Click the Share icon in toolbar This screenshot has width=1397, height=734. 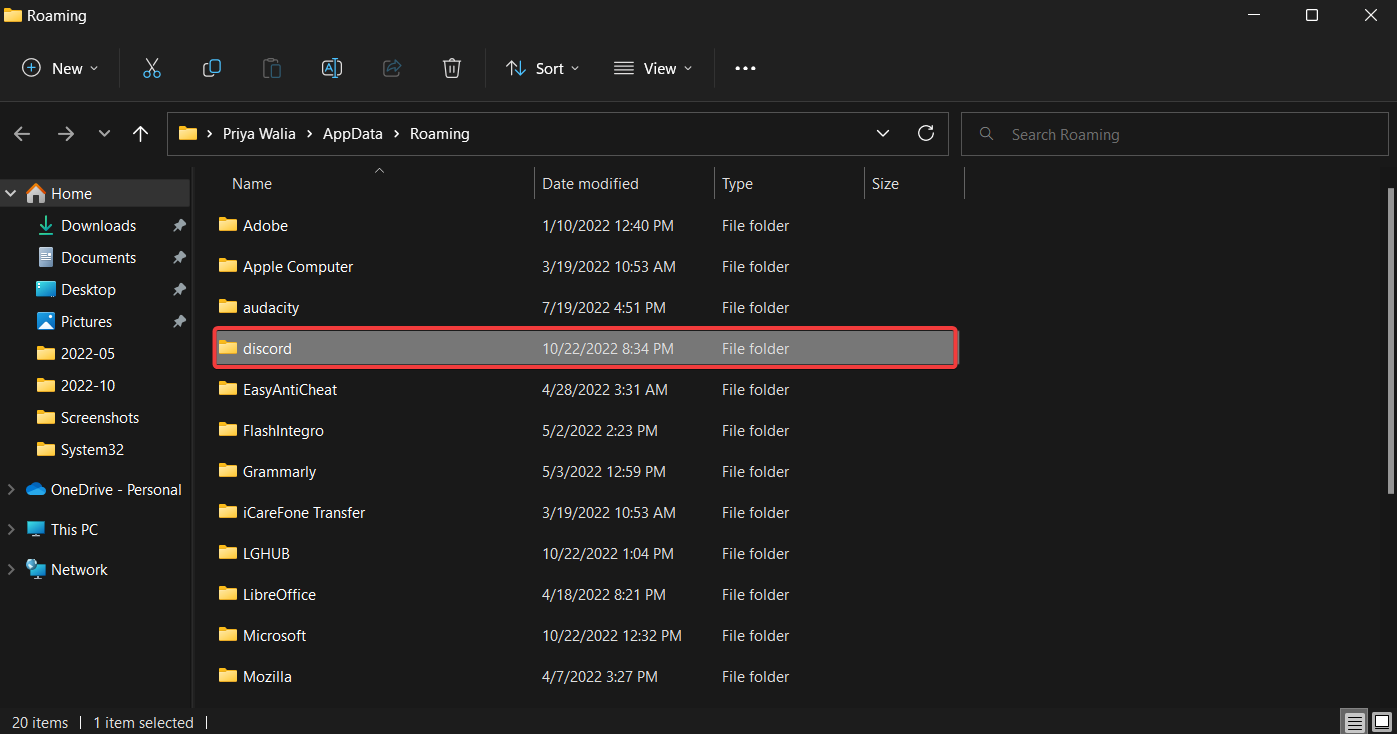tap(392, 68)
